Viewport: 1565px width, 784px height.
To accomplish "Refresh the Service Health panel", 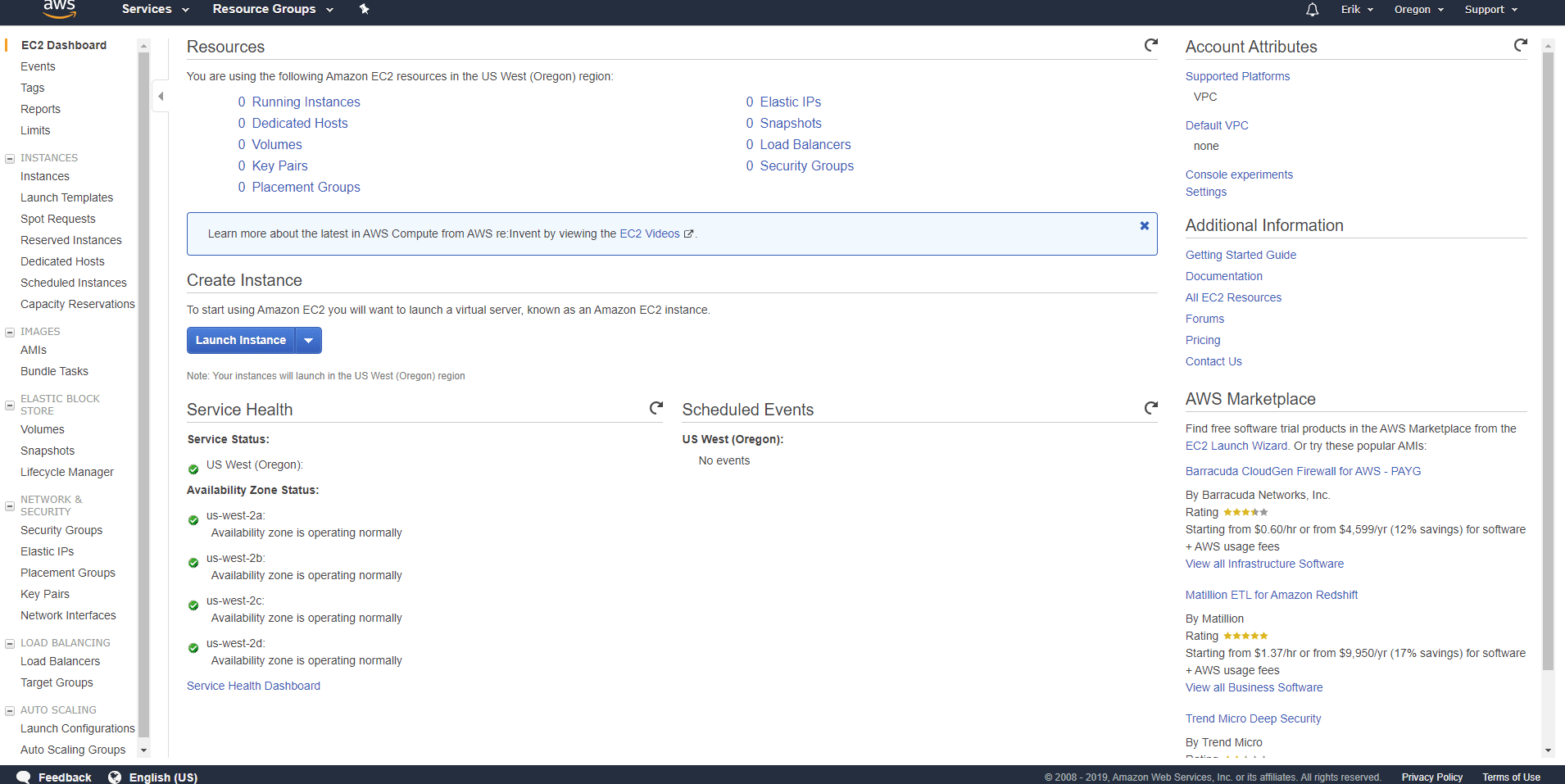I will tap(656, 407).
